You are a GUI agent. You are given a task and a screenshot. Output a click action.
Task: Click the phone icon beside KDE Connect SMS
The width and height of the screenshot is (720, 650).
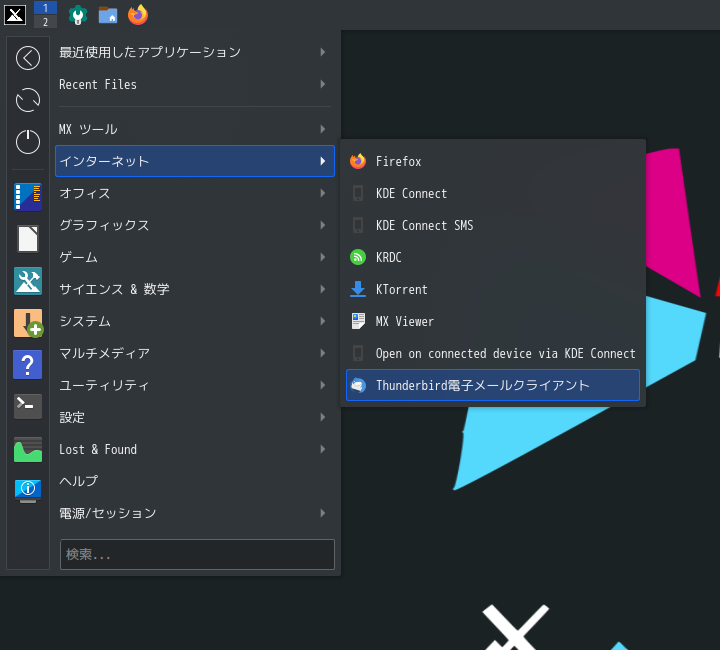click(x=358, y=225)
